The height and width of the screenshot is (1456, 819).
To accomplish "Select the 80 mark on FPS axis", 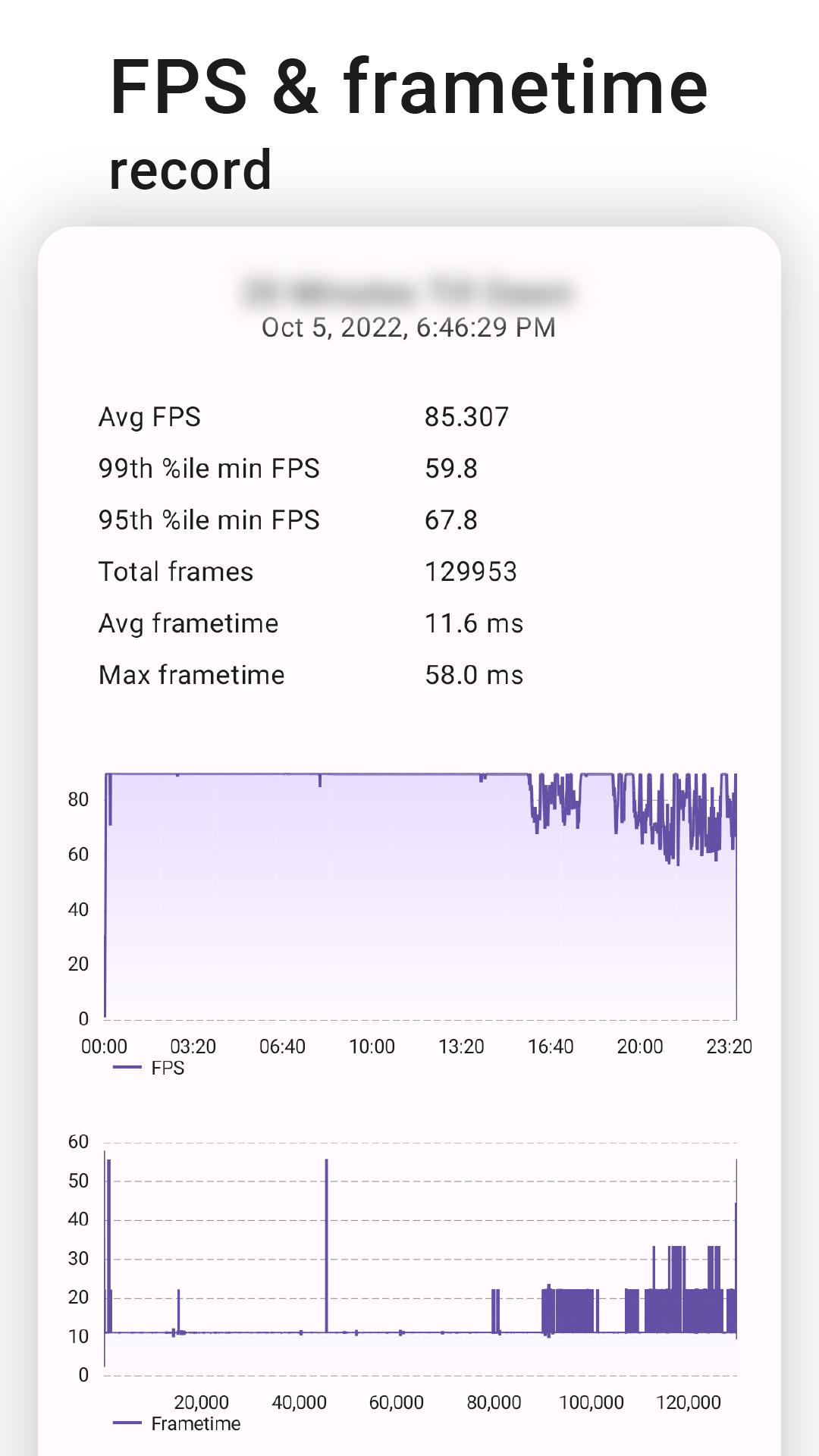I will (77, 797).
